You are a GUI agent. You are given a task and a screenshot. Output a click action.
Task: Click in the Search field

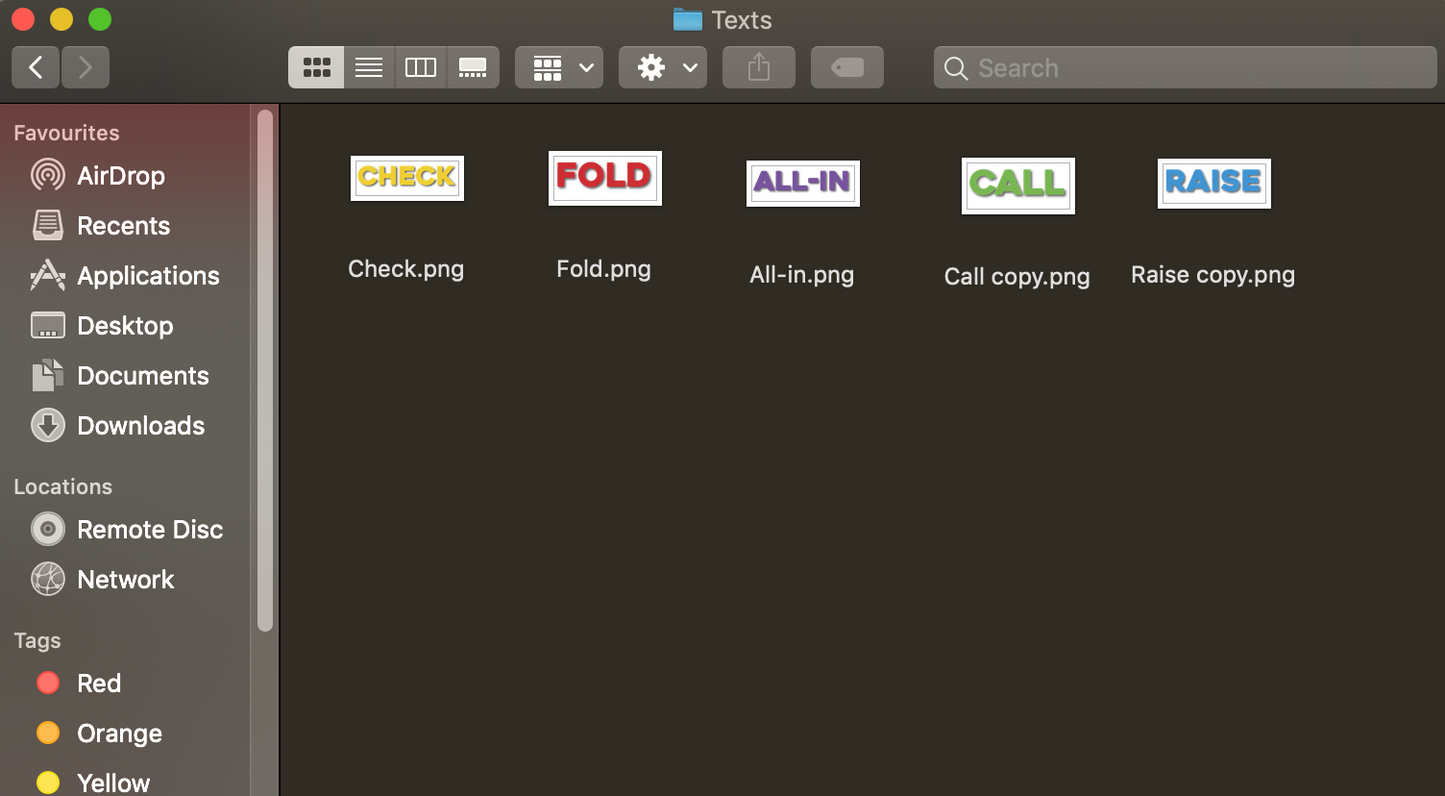(1185, 68)
